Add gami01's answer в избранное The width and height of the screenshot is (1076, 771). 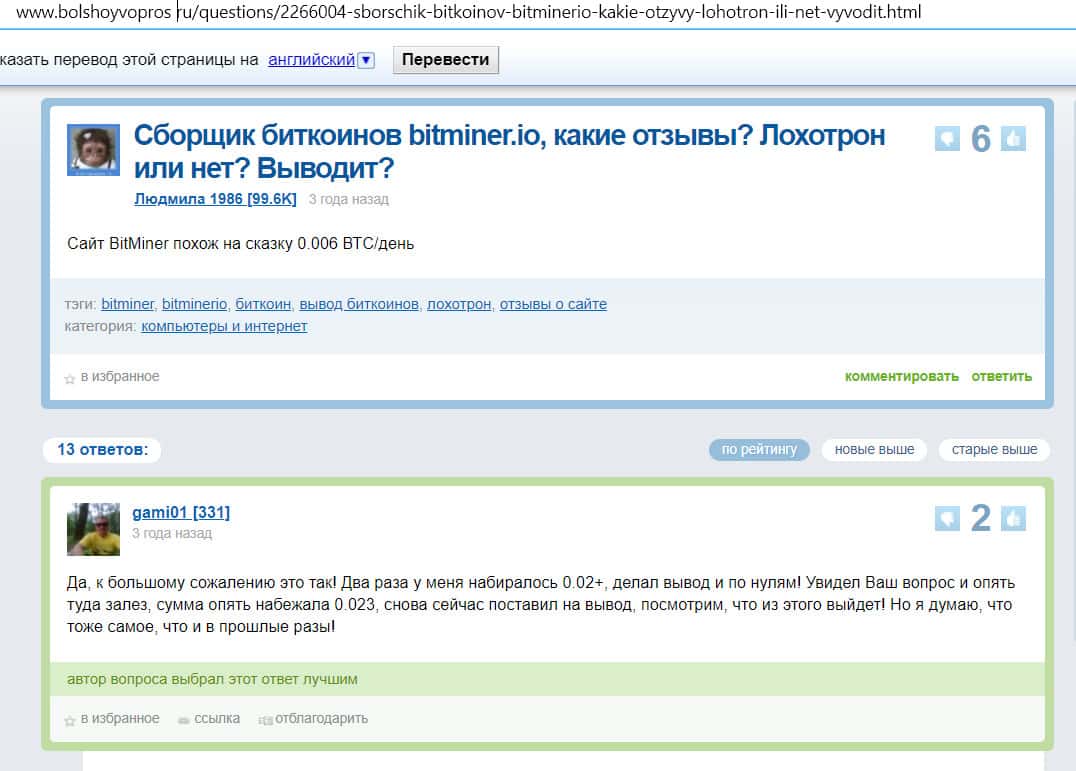120,719
